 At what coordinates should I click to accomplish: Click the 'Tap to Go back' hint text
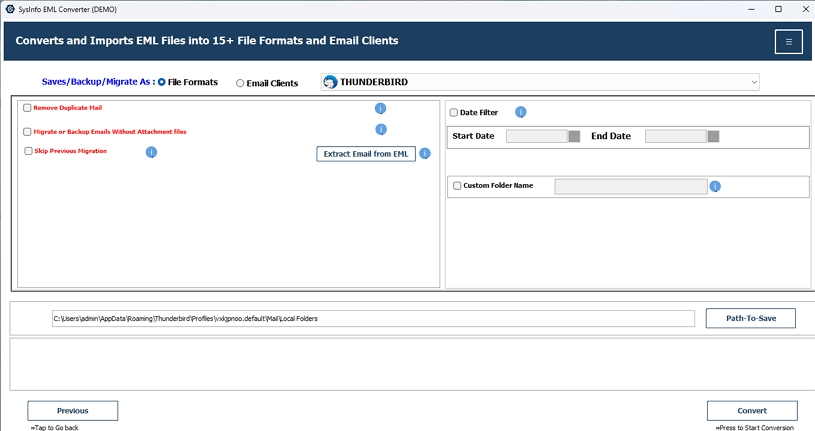click(x=55, y=427)
